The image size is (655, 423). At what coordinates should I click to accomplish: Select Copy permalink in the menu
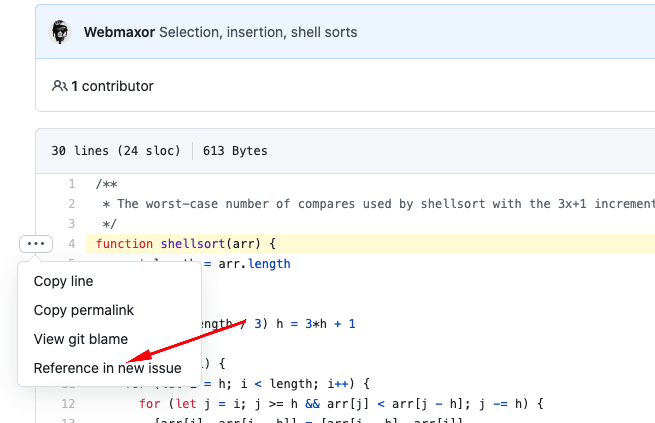[83, 310]
